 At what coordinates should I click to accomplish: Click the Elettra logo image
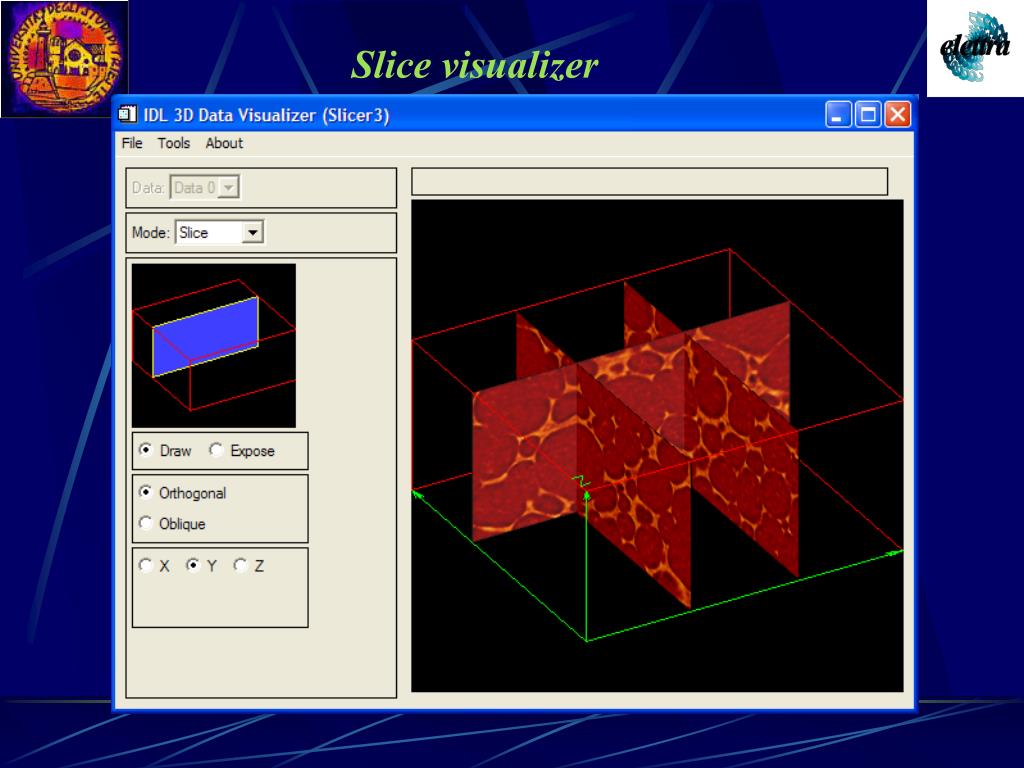pyautogui.click(x=975, y=48)
